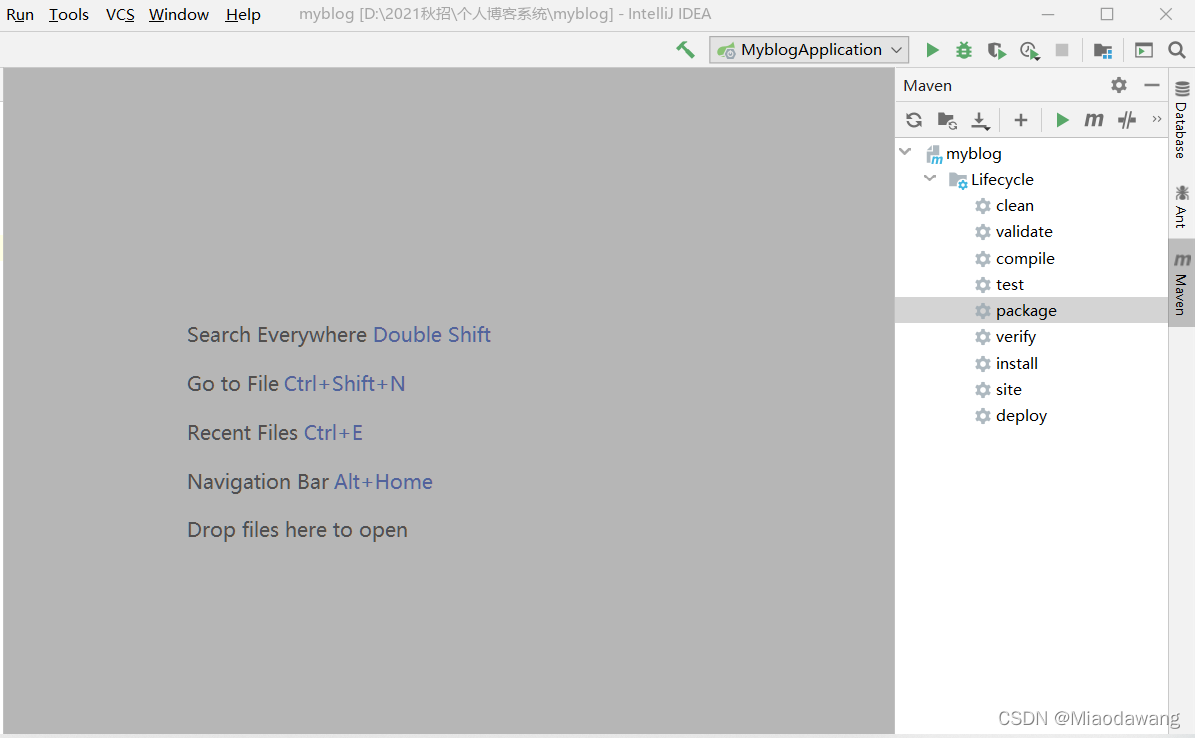Open the VCS menu
1195x738 pixels.
click(x=120, y=15)
